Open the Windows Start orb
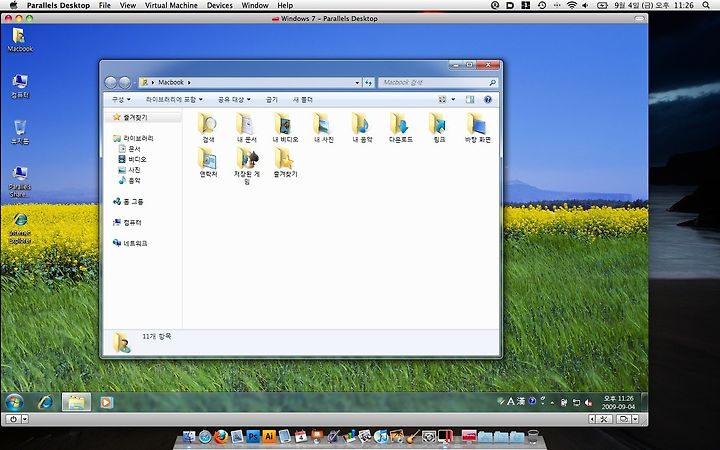The height and width of the screenshot is (450, 720). coord(14,403)
